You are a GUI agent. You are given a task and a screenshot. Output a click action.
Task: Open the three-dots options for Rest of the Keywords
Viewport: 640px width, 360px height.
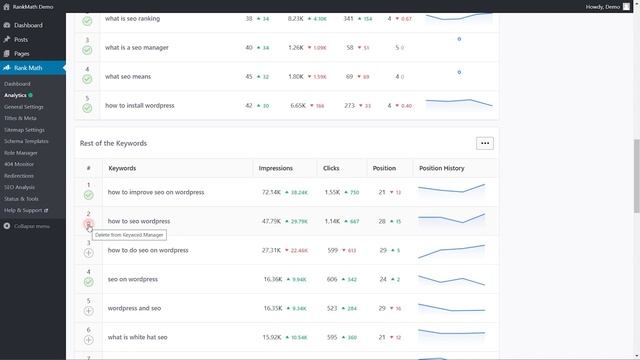[484, 143]
